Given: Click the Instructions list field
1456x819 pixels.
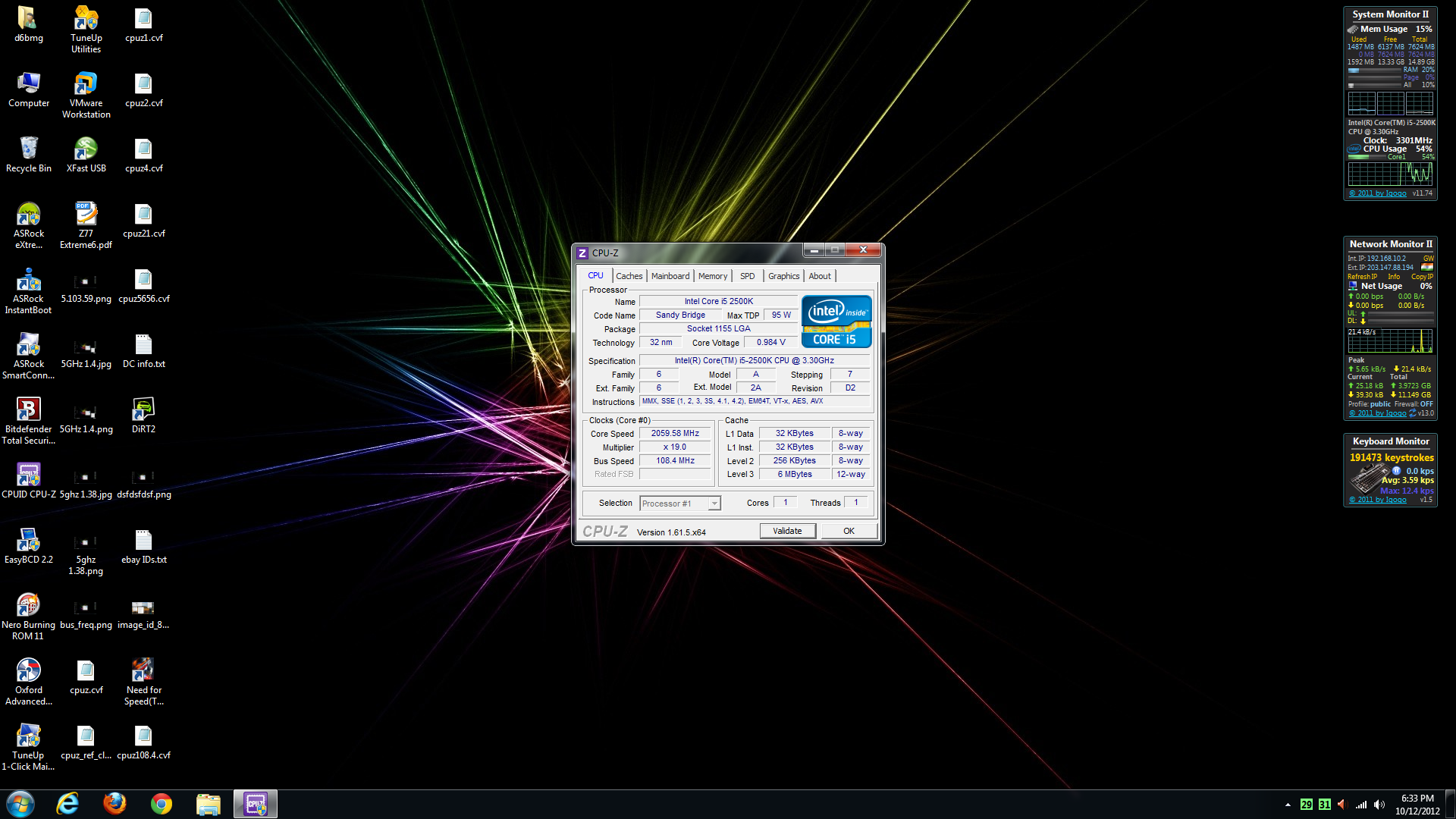Looking at the screenshot, I should [754, 402].
